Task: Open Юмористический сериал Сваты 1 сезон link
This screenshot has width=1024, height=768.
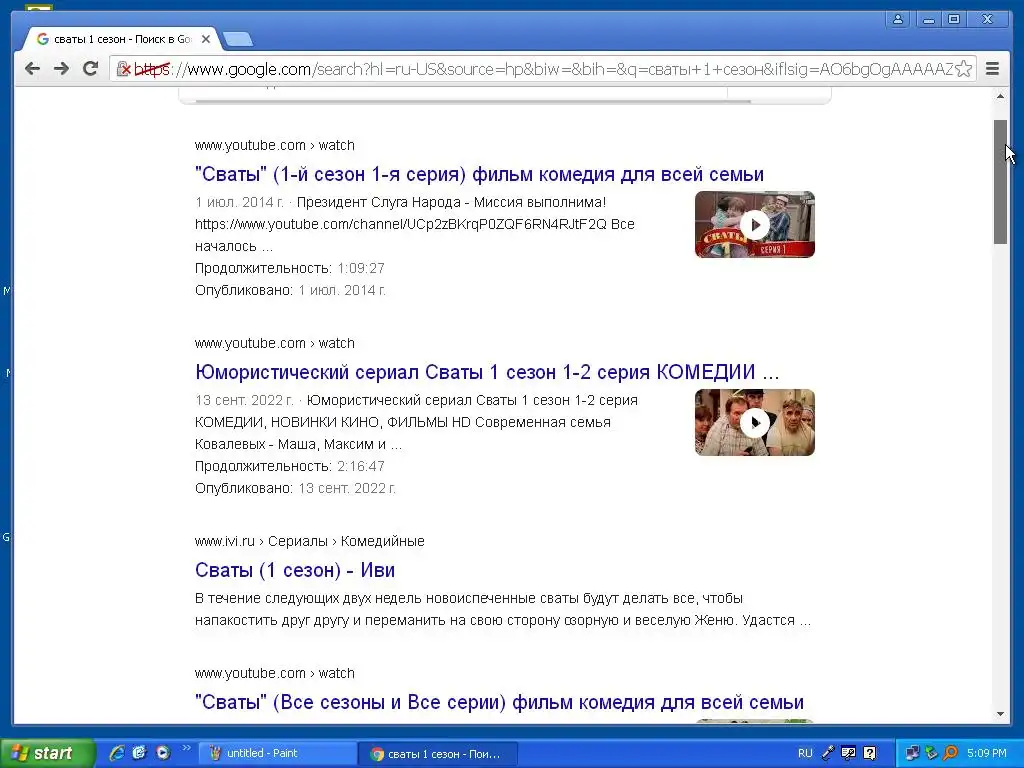Action: point(487,372)
